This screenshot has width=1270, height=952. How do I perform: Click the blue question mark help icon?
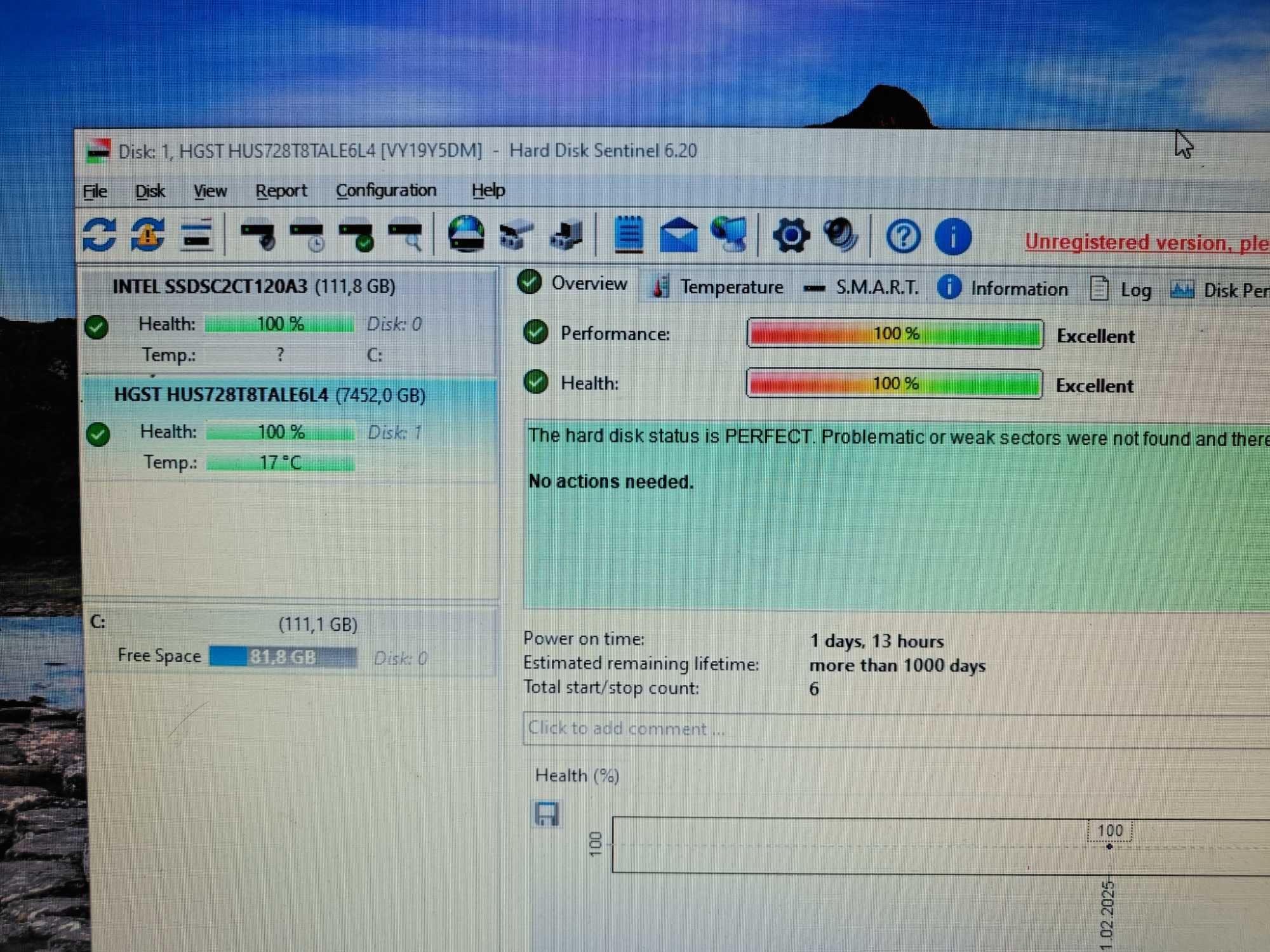pyautogui.click(x=903, y=237)
